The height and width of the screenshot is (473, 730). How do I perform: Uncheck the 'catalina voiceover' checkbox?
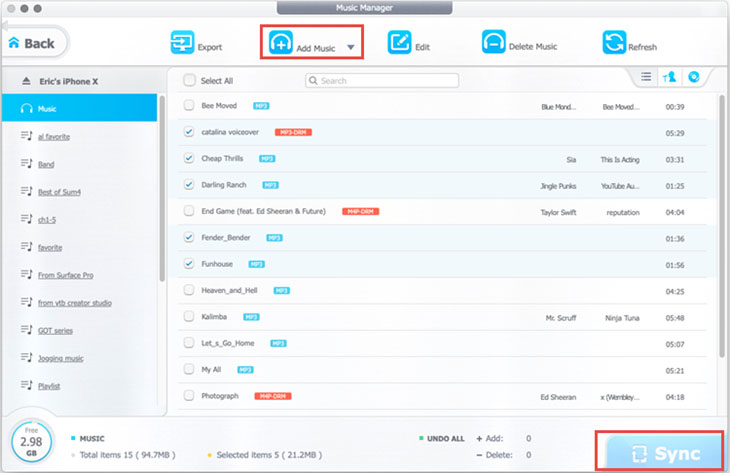tap(189, 132)
